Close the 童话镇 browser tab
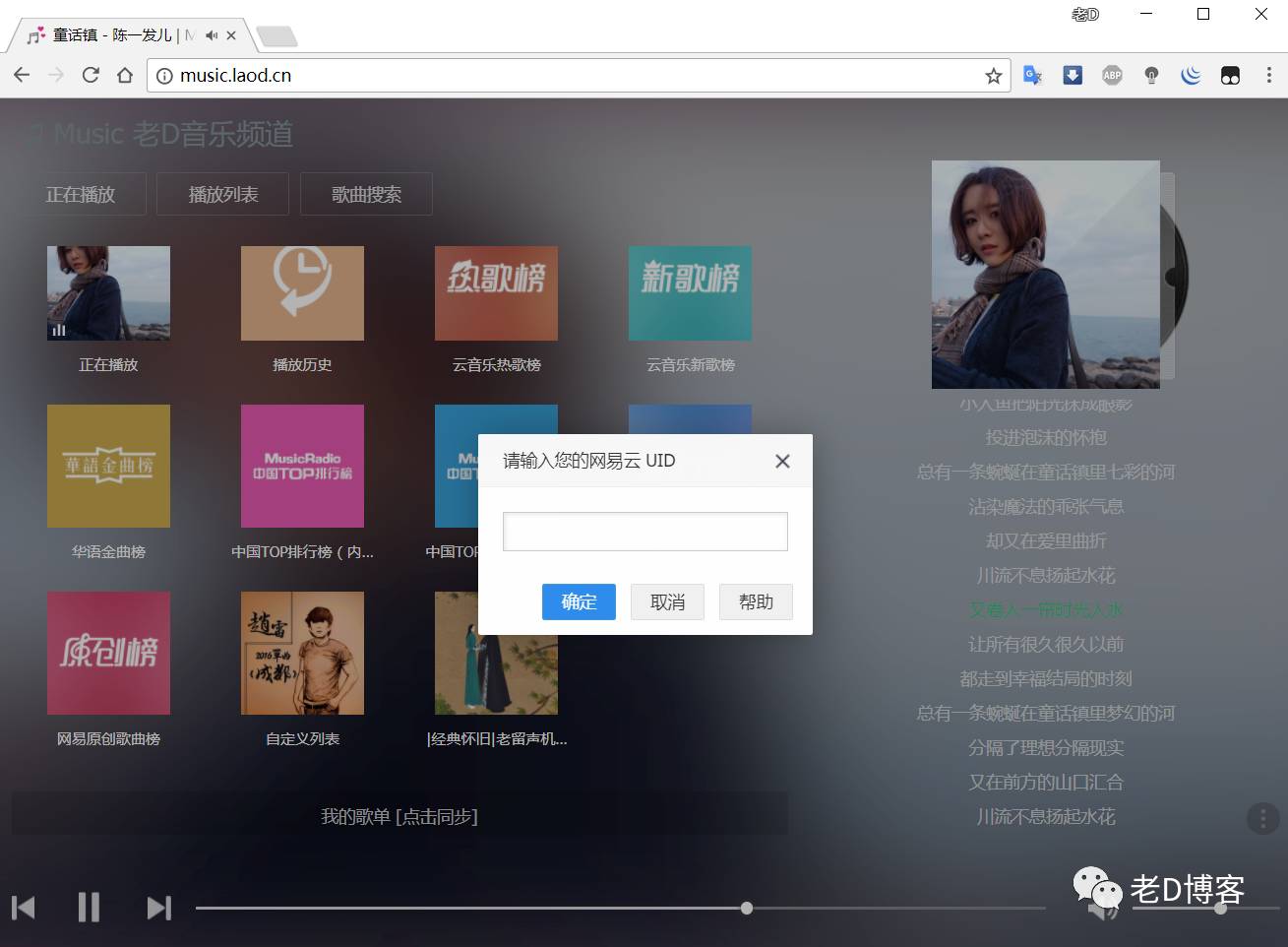Viewport: 1288px width, 947px height. point(231,35)
